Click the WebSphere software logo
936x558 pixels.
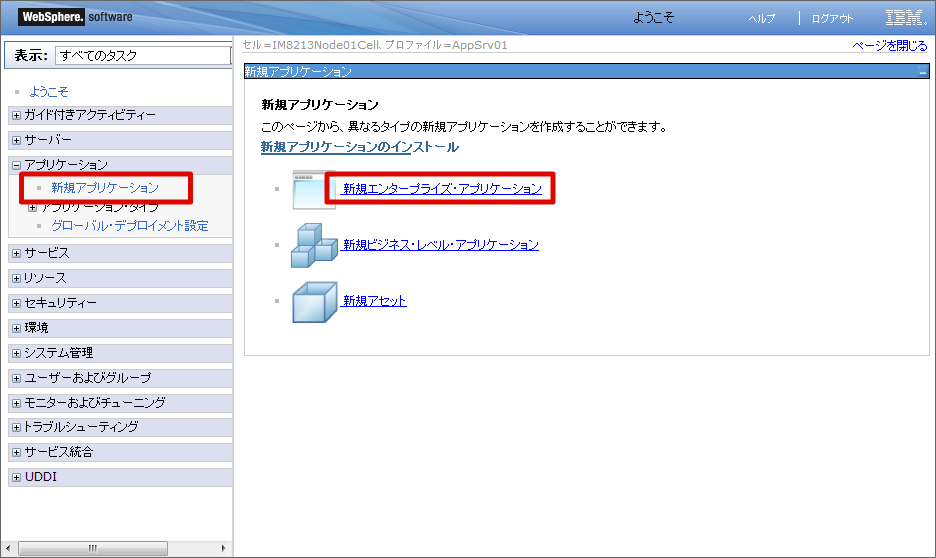pos(76,17)
